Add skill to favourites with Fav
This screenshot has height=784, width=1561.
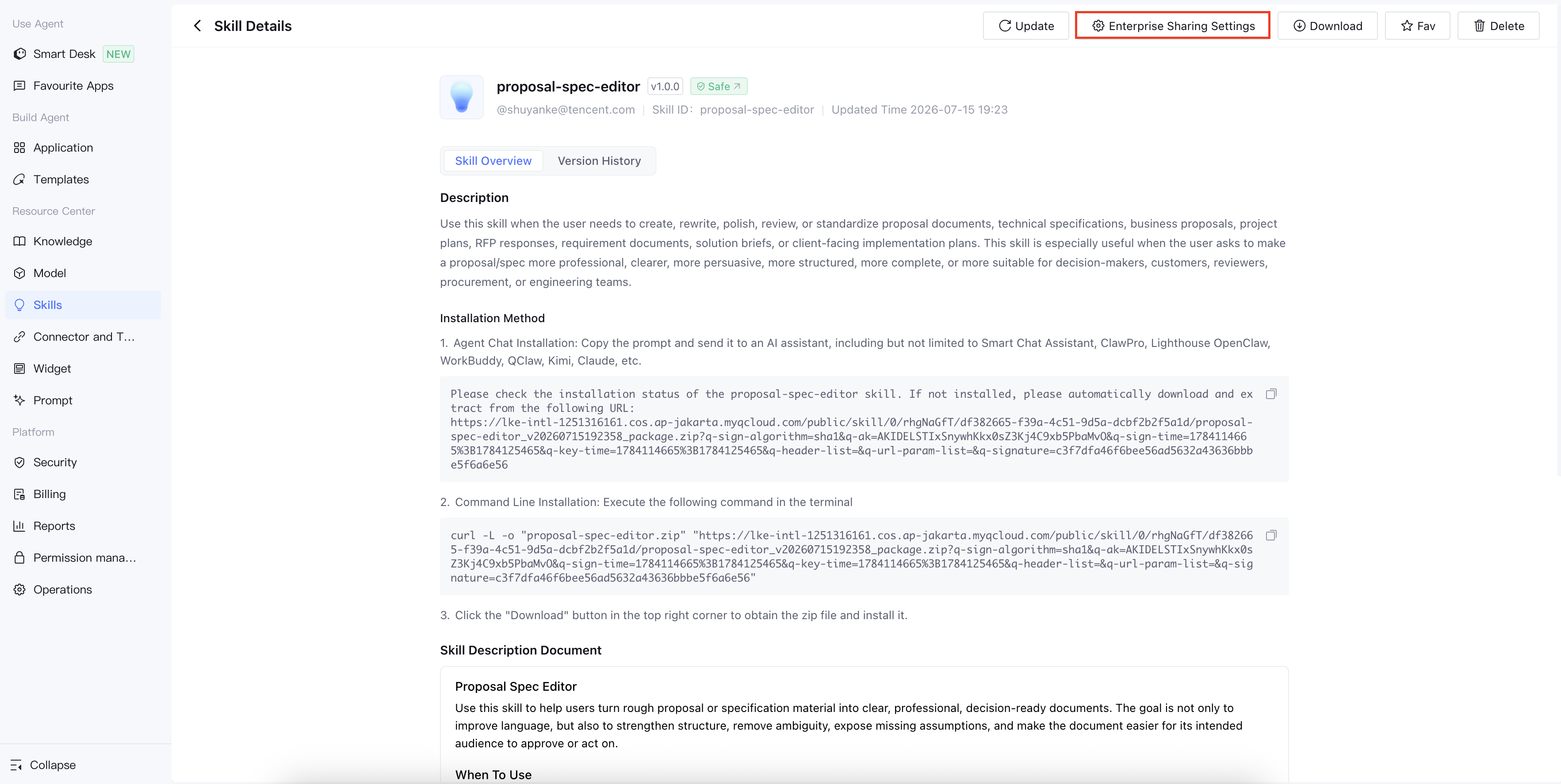click(1417, 26)
